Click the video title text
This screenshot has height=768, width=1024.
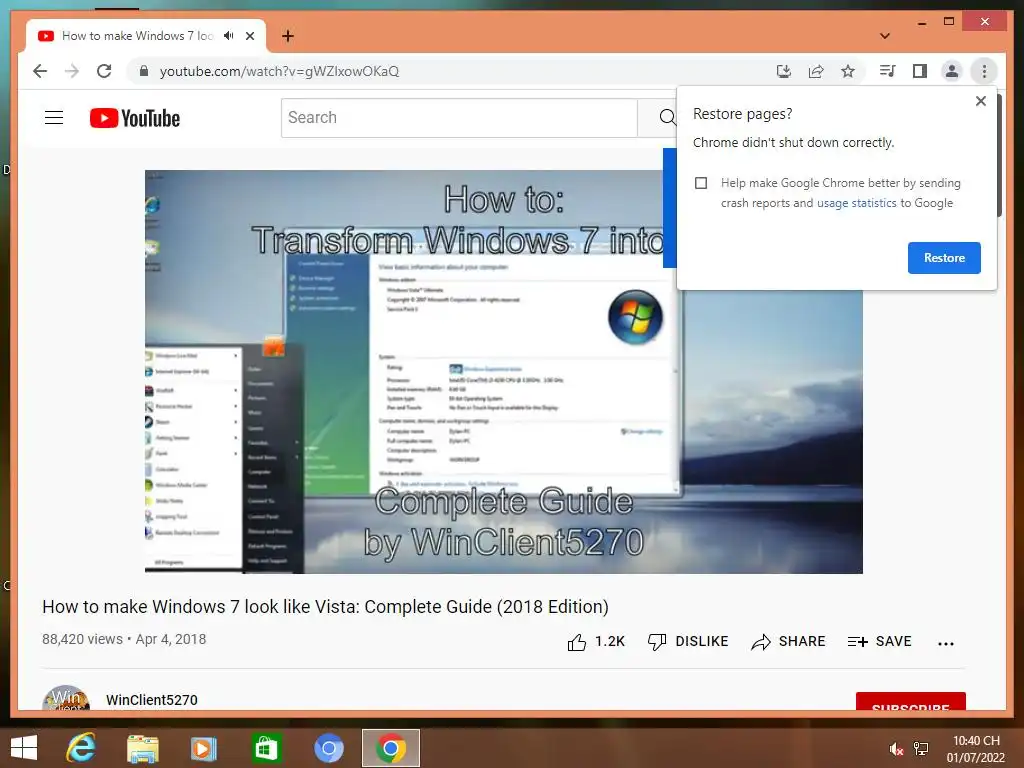(325, 607)
